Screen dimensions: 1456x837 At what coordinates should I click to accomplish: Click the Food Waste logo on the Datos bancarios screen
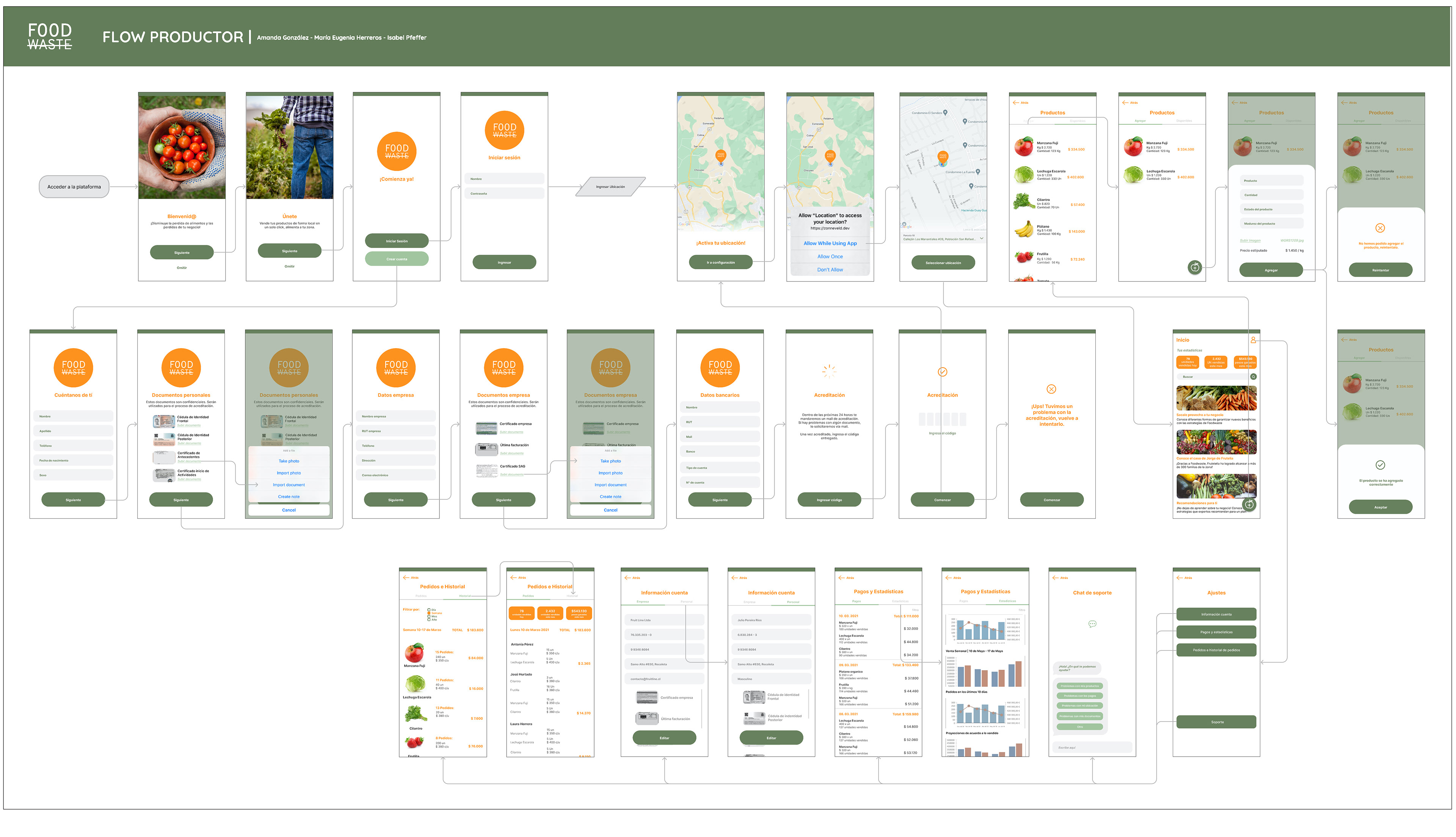(720, 368)
